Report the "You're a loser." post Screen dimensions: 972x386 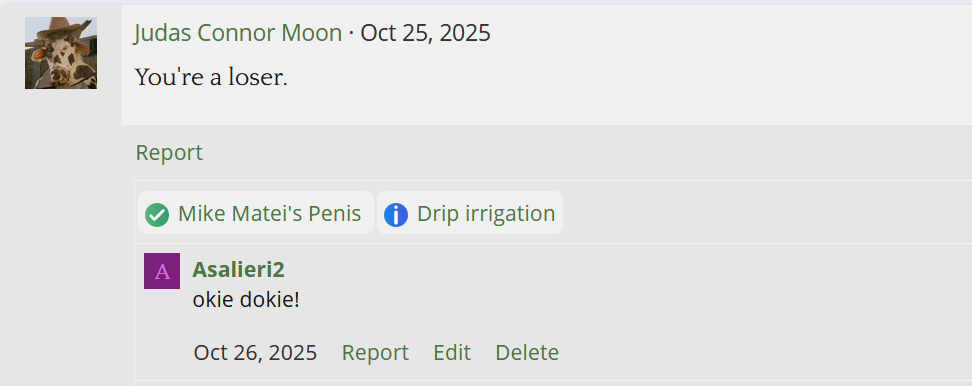[169, 152]
